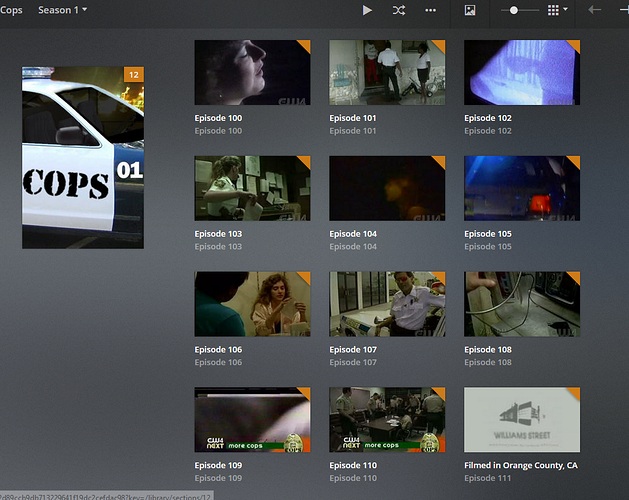
Task: Click the bold Episode 100 title
Action: [x=218, y=118]
